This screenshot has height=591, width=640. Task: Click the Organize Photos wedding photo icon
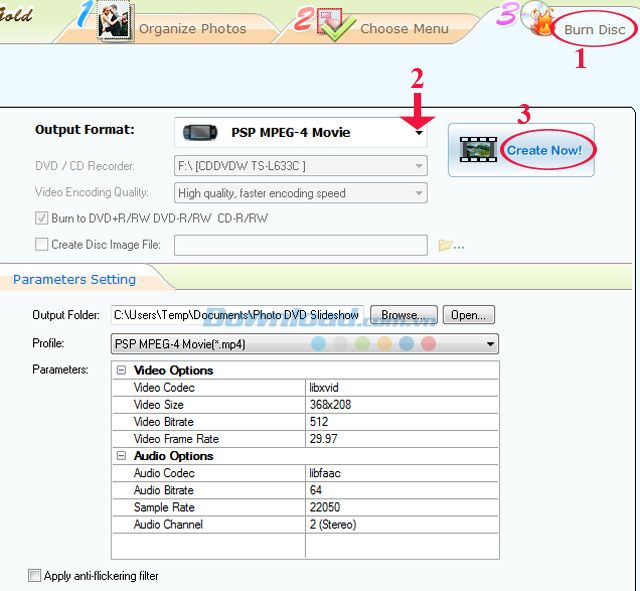click(x=116, y=21)
